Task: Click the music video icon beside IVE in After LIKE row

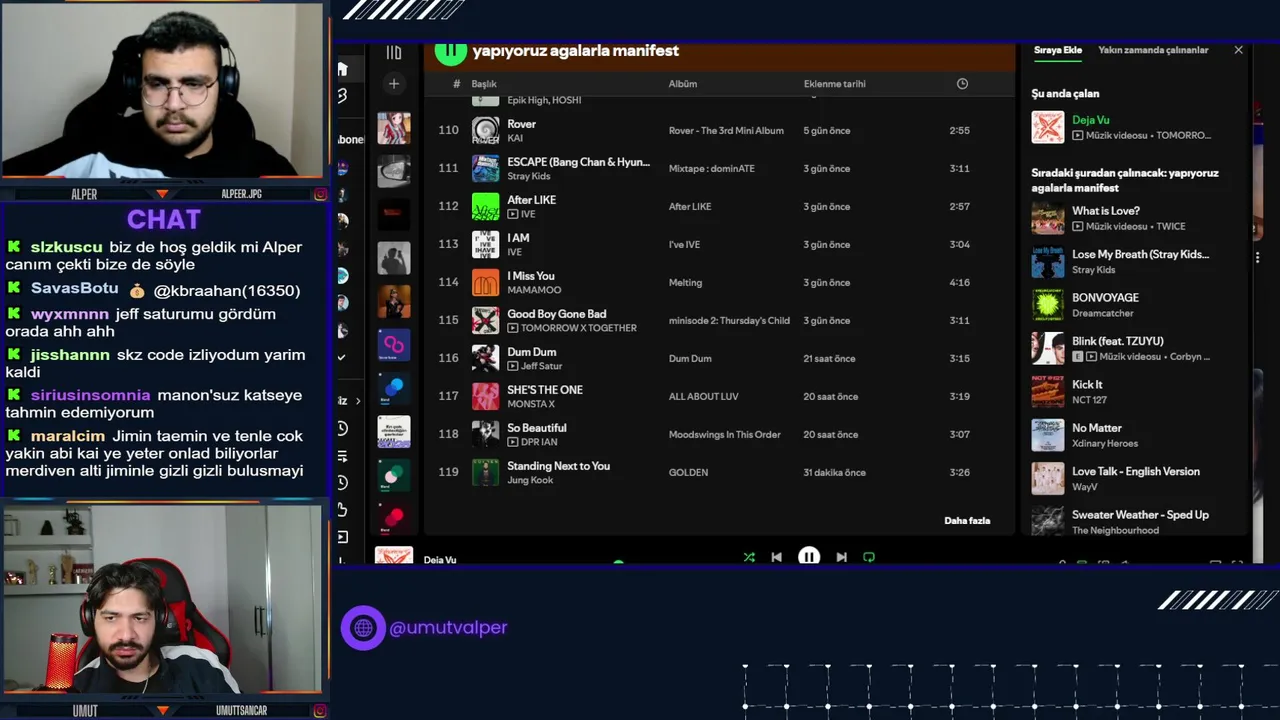Action: (x=513, y=214)
